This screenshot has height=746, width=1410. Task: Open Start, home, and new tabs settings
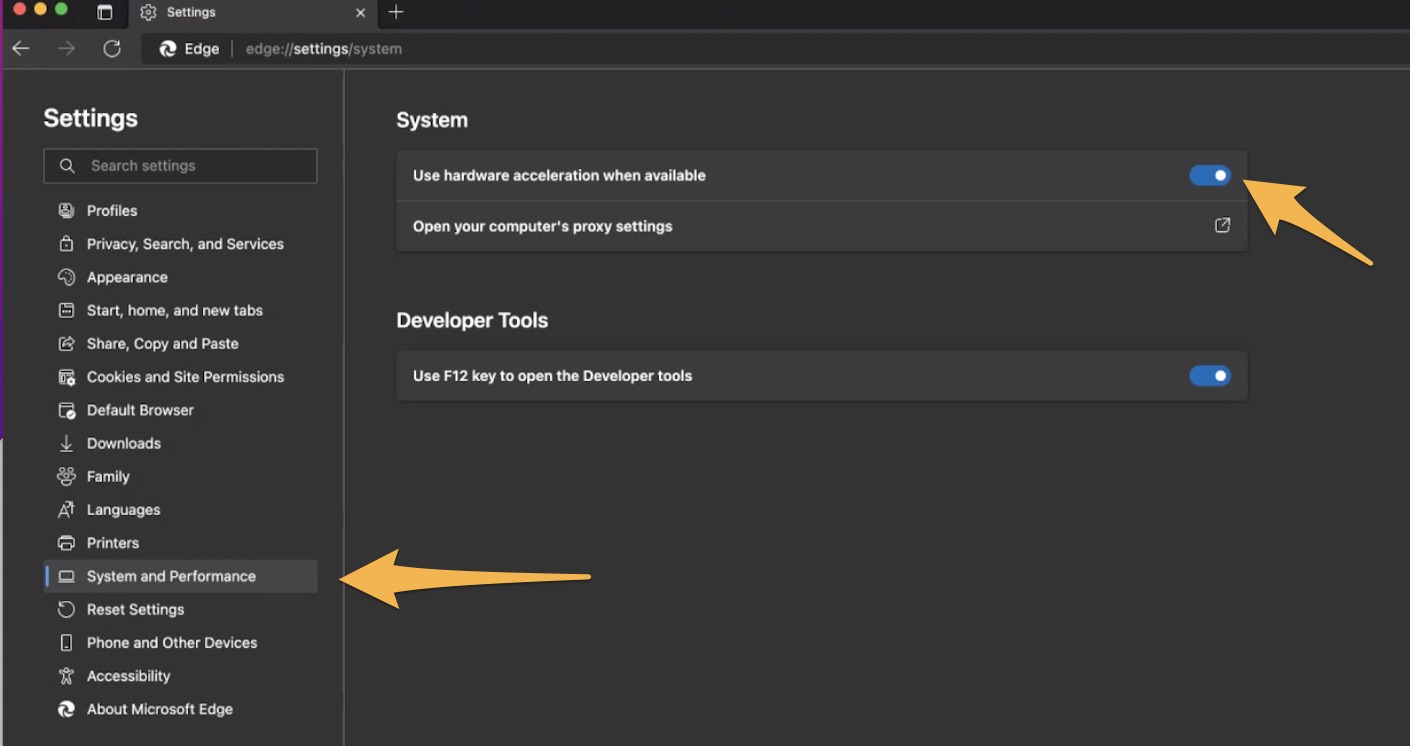[x=181, y=310]
